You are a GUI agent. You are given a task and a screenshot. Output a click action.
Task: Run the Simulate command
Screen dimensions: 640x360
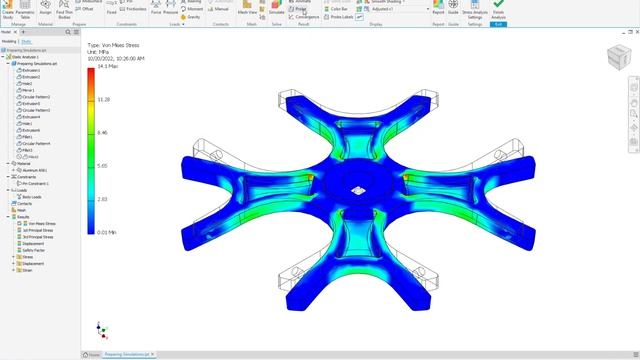tap(276, 8)
